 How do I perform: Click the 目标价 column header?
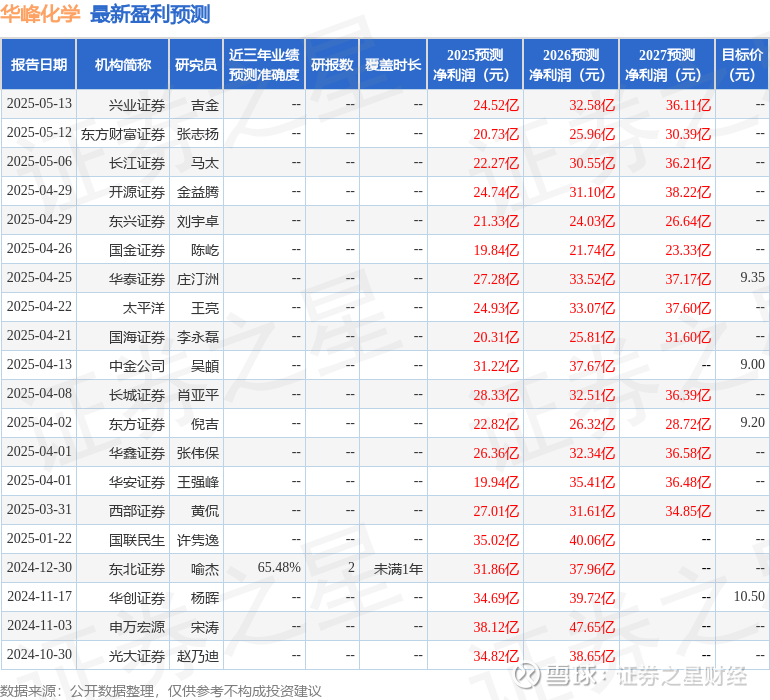coord(742,64)
